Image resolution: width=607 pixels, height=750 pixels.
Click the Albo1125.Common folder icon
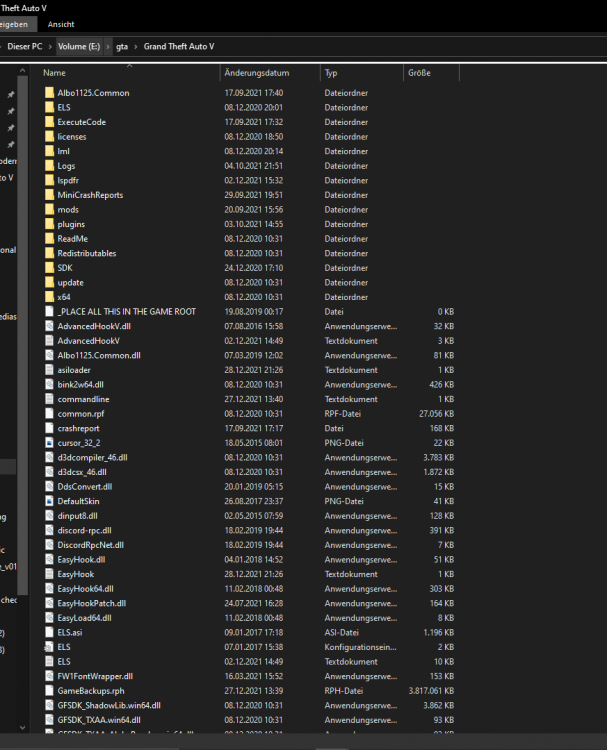click(49, 93)
